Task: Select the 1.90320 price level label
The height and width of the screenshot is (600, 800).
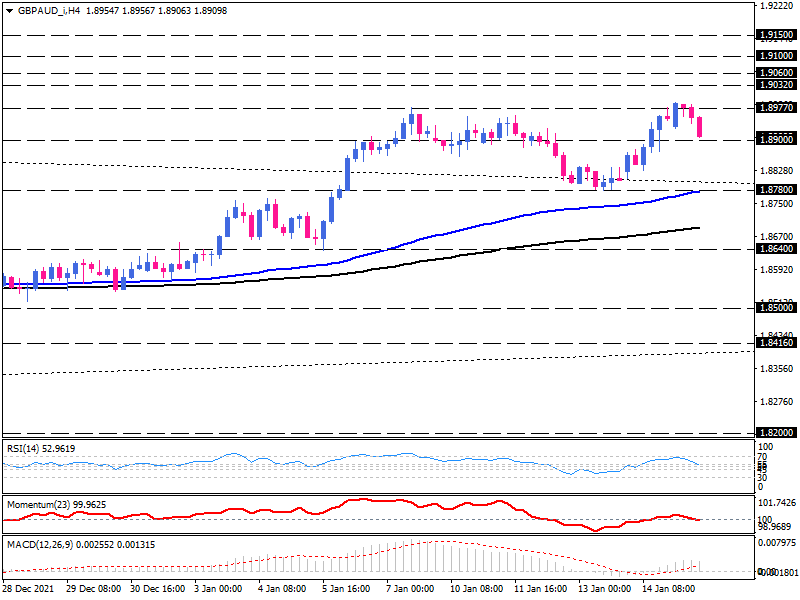Action: pyautogui.click(x=775, y=86)
